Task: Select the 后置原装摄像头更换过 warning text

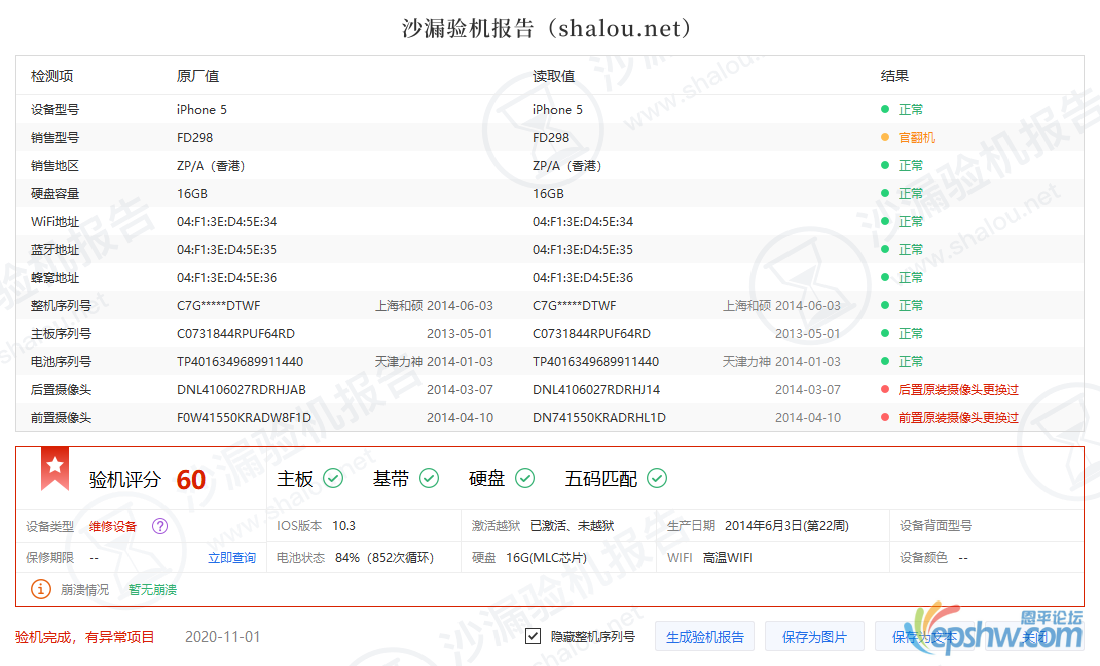Action: click(x=959, y=389)
